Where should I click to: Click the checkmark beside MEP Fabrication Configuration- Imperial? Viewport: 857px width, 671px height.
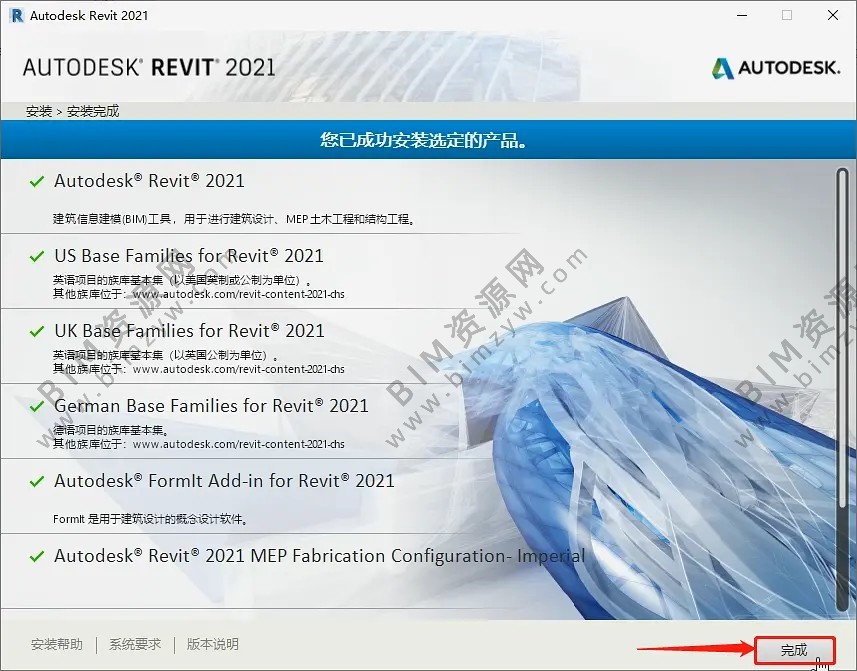(x=37, y=556)
